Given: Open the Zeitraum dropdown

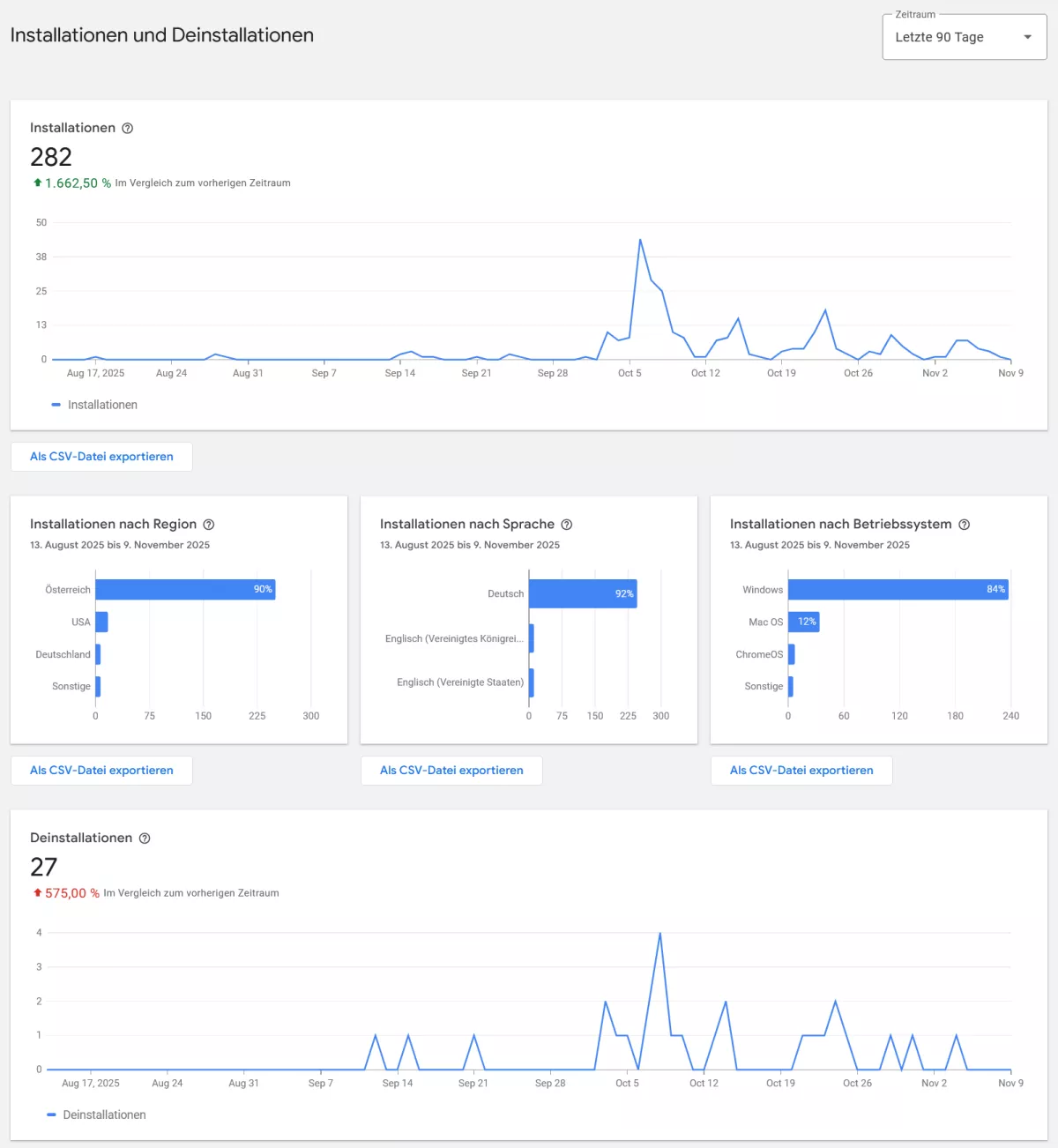Looking at the screenshot, I should point(964,36).
